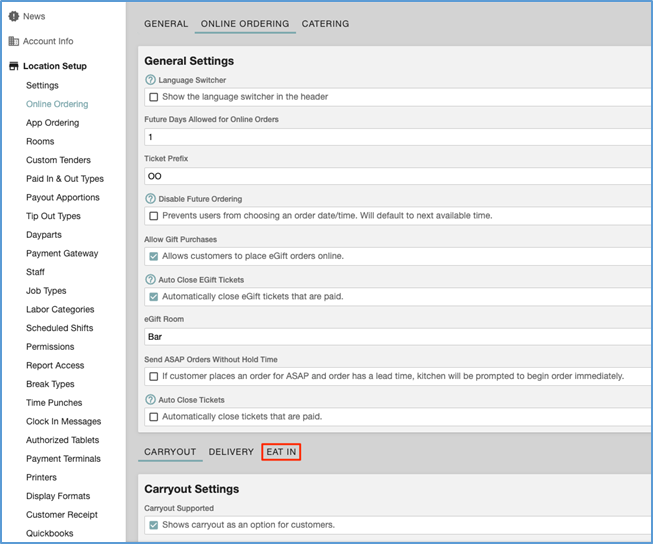Enable the language switcher checkbox

154,97
